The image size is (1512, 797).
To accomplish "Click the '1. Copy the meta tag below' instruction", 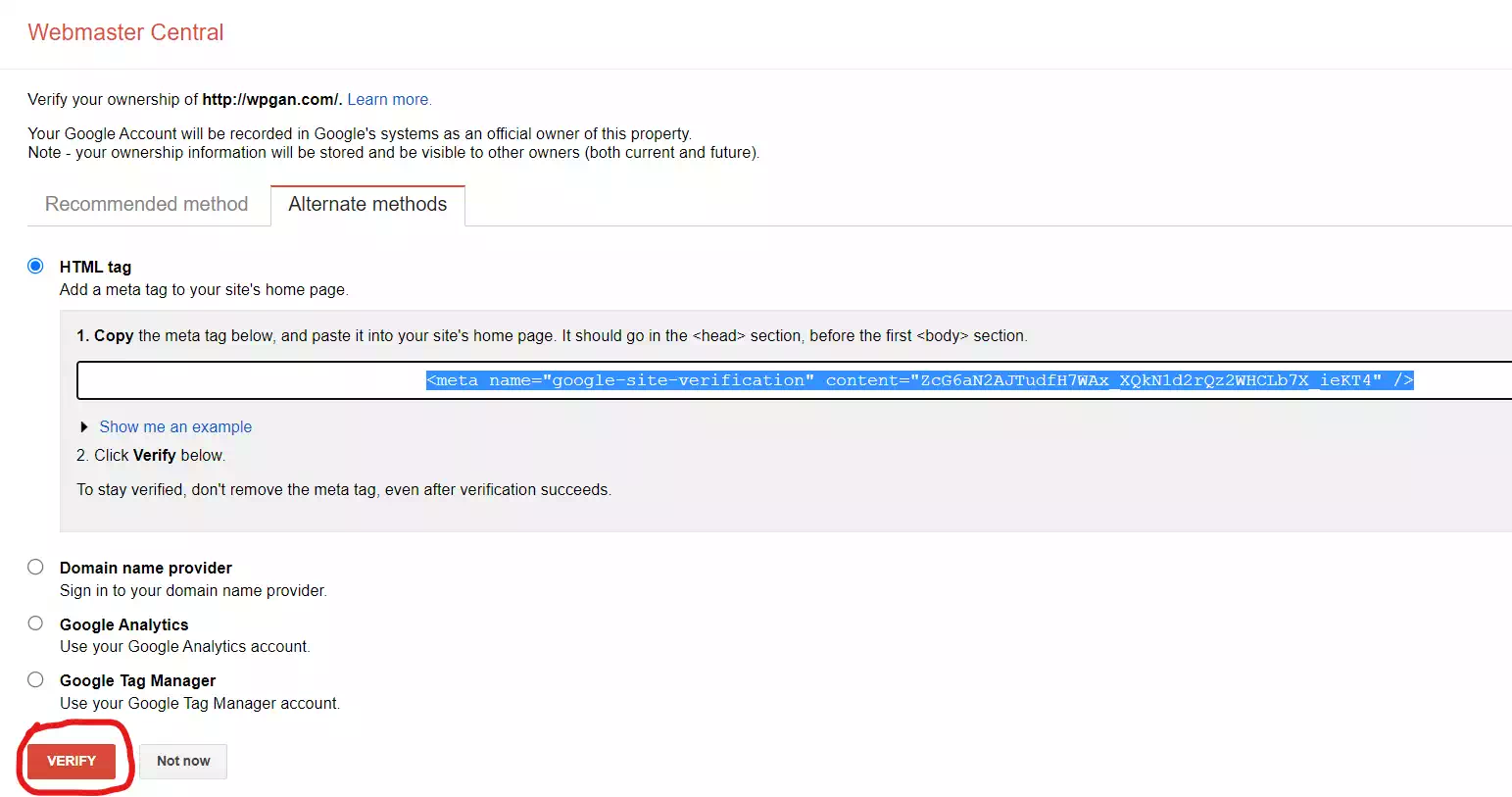I will tap(552, 335).
